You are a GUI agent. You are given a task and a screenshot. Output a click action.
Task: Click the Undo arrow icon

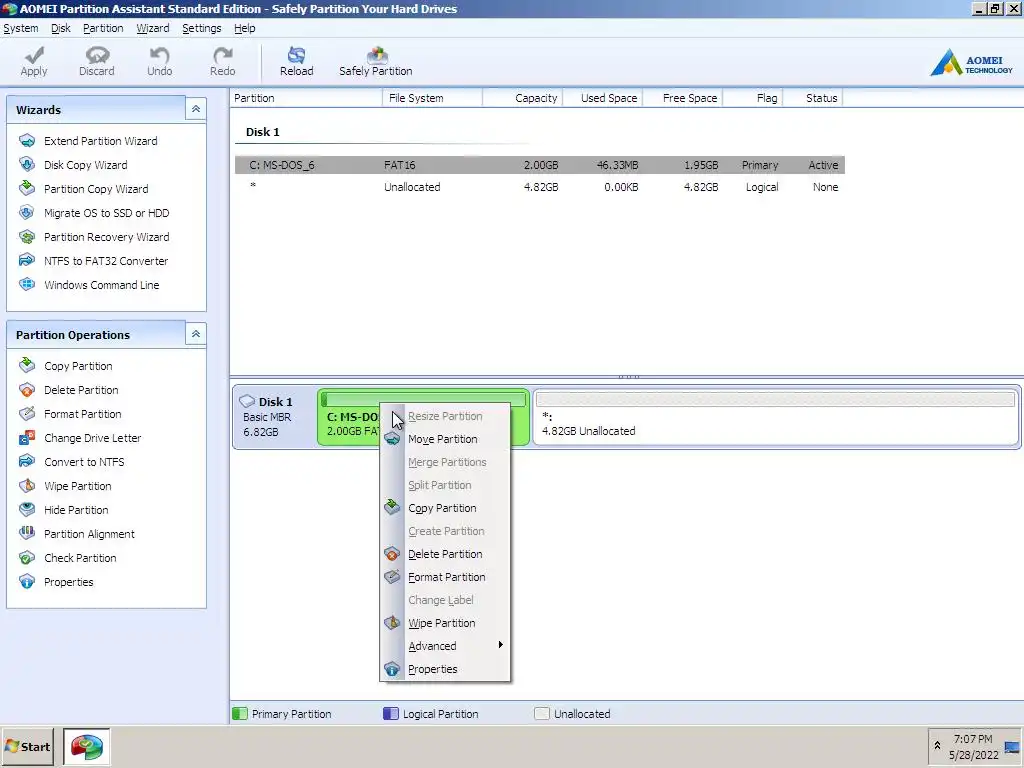click(159, 55)
